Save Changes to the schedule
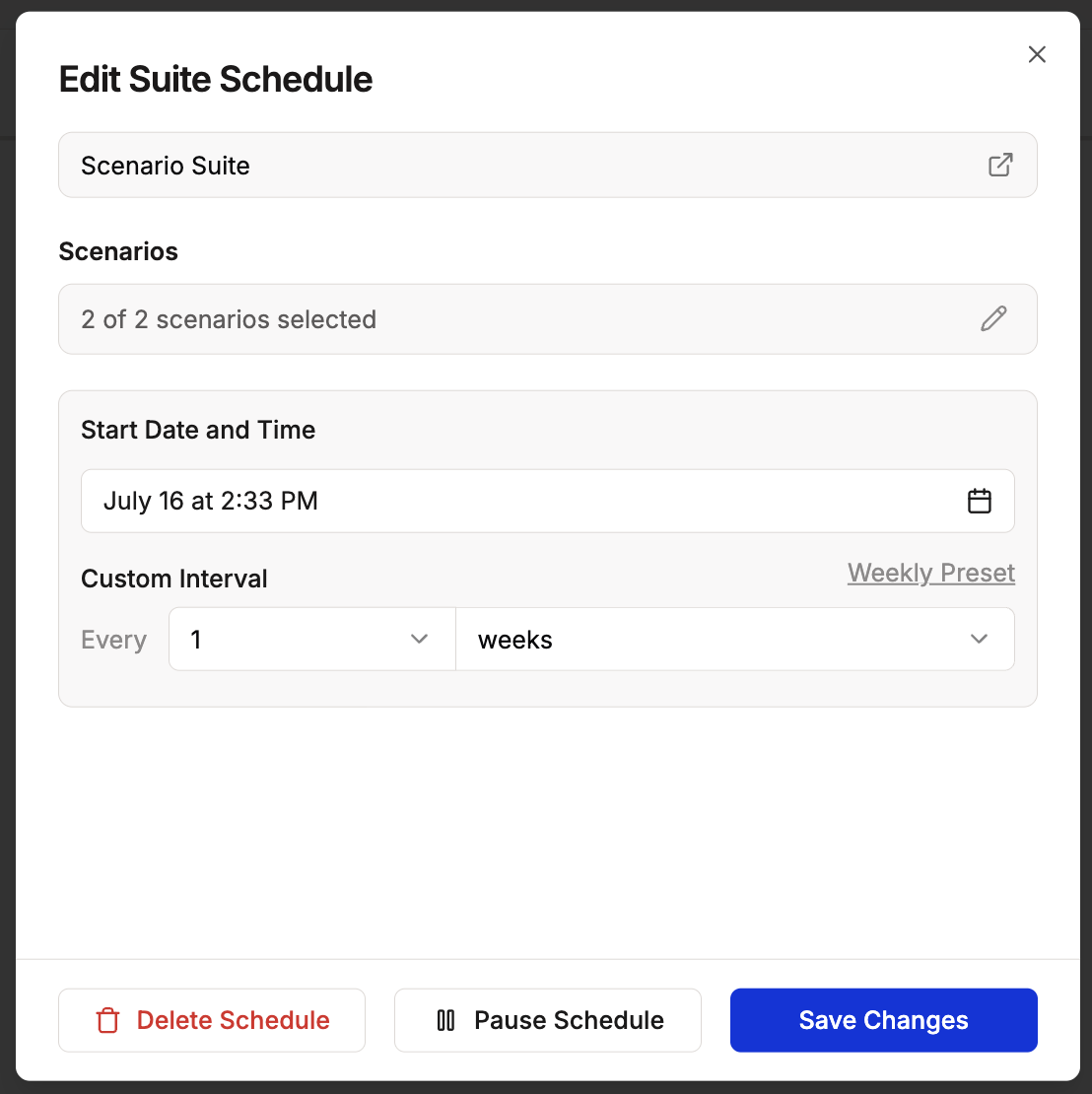Screen dimensions: 1092x1094 883,1020
